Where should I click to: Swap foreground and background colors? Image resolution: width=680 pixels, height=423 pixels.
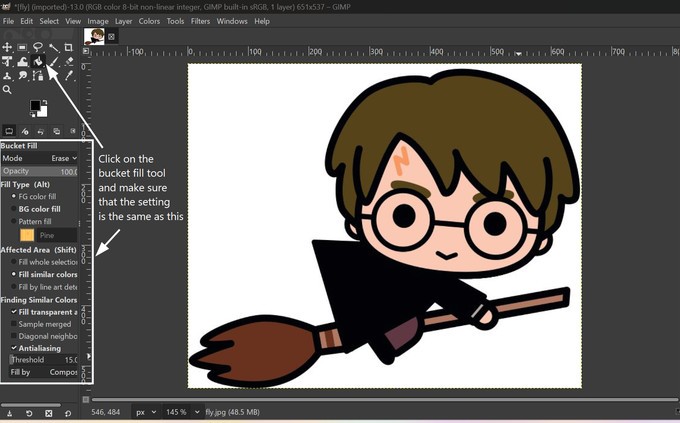click(45, 103)
